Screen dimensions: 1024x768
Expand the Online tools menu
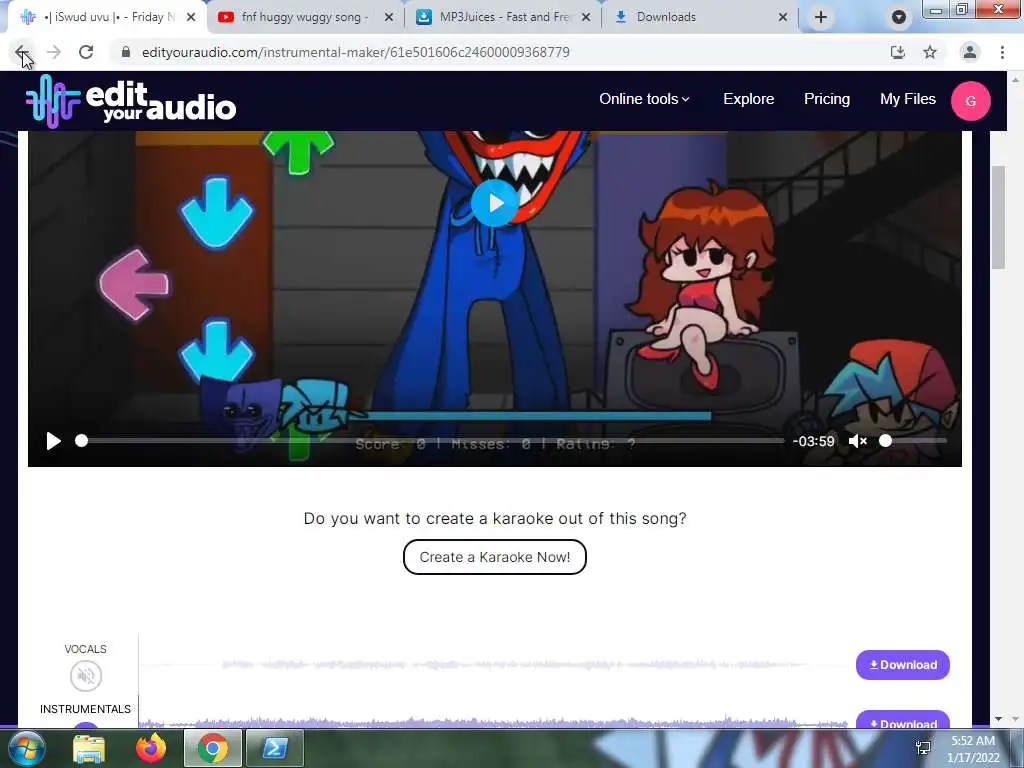[x=644, y=99]
